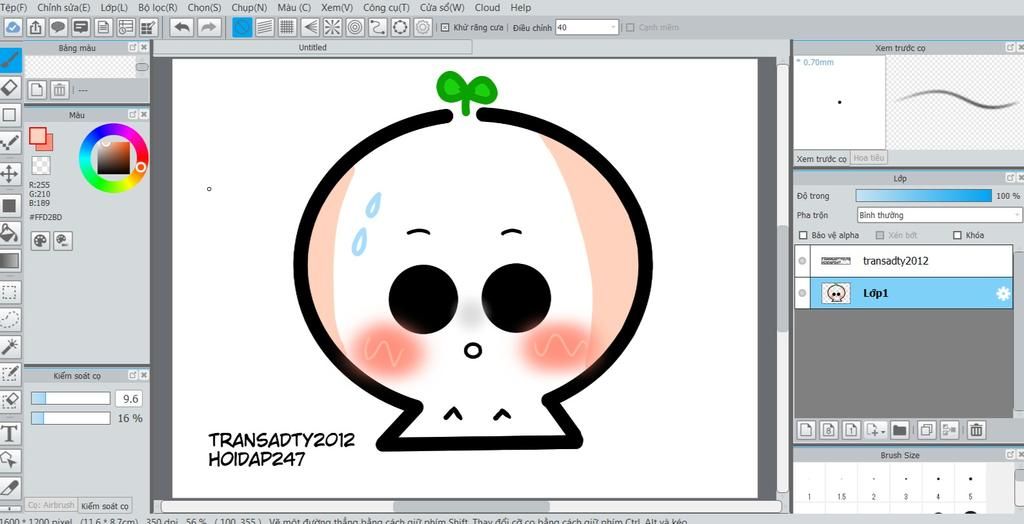This screenshot has width=1024, height=524.
Task: Enable vanishing point snap
Action: coord(310,27)
